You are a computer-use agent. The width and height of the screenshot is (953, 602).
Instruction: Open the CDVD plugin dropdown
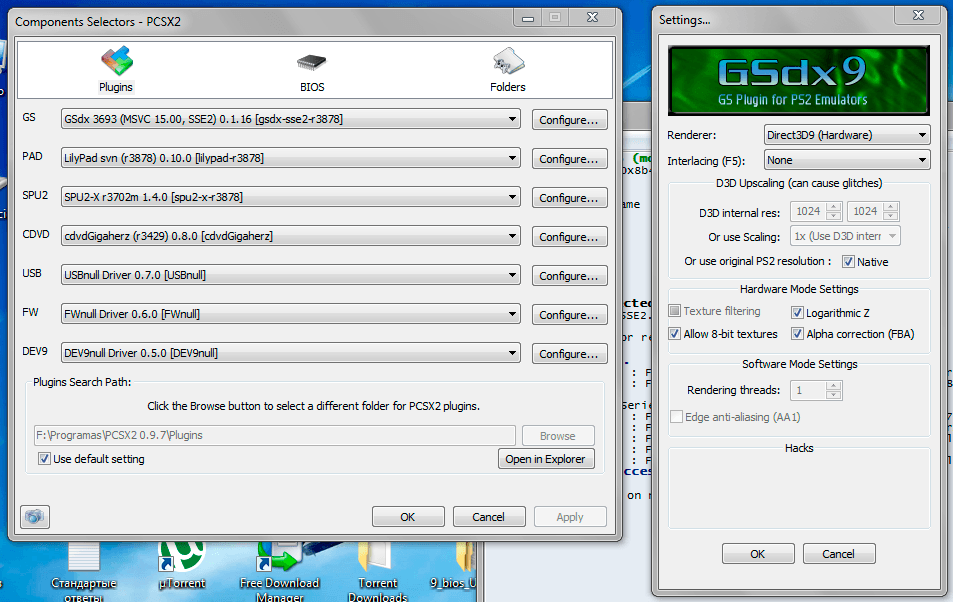tap(291, 236)
